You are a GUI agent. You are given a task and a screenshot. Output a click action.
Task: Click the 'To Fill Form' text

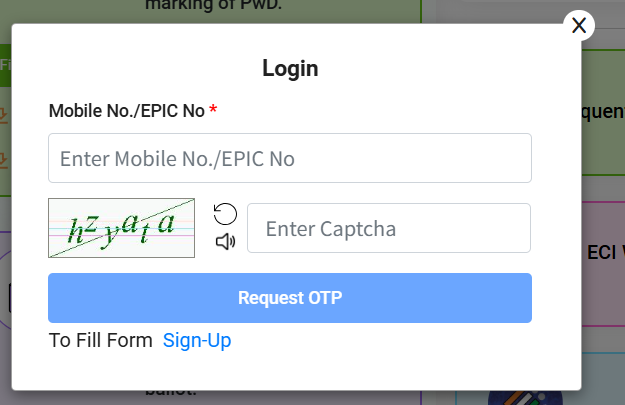pyautogui.click(x=100, y=341)
